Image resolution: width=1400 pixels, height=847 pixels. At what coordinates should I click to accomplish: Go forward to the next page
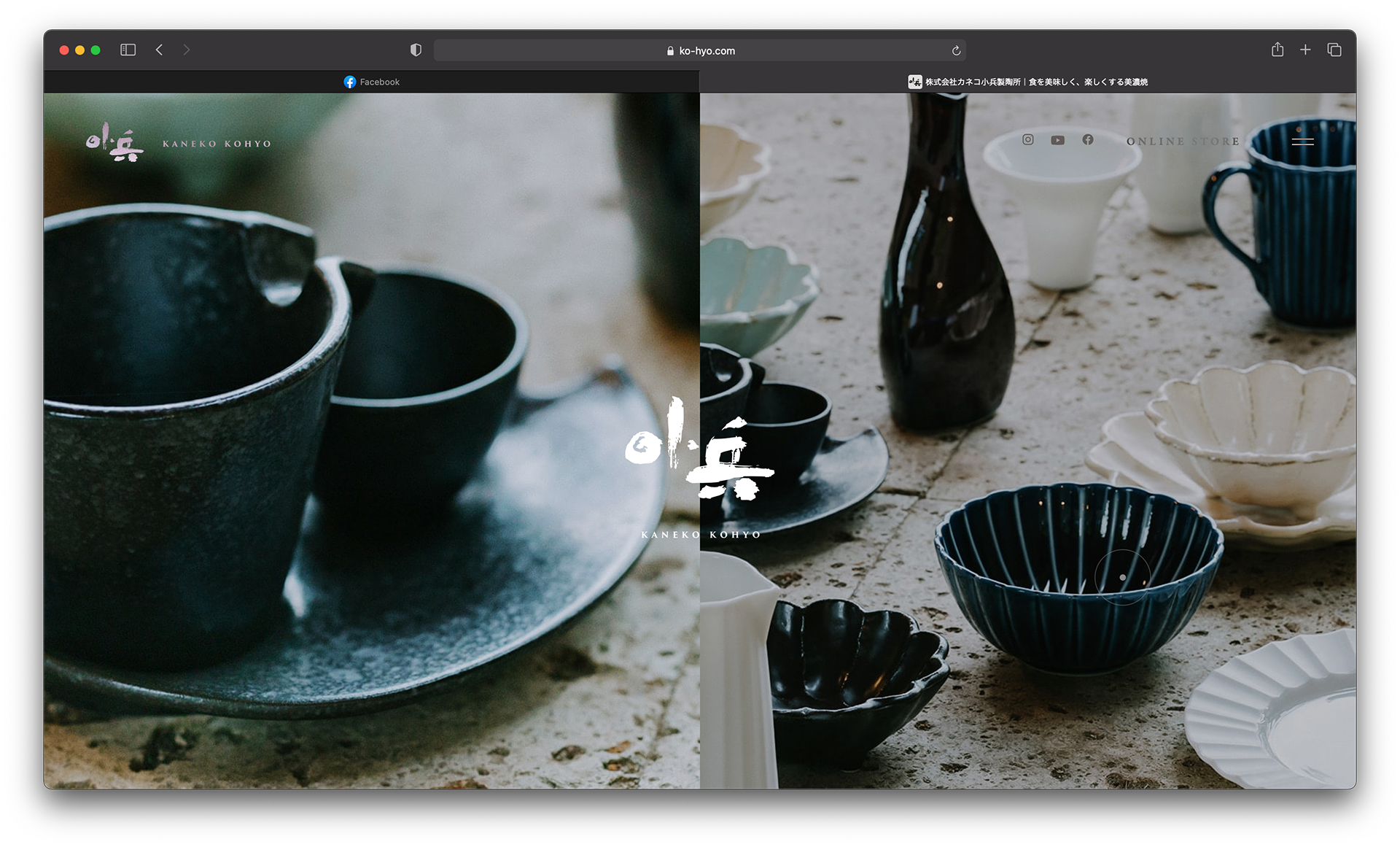click(x=187, y=50)
